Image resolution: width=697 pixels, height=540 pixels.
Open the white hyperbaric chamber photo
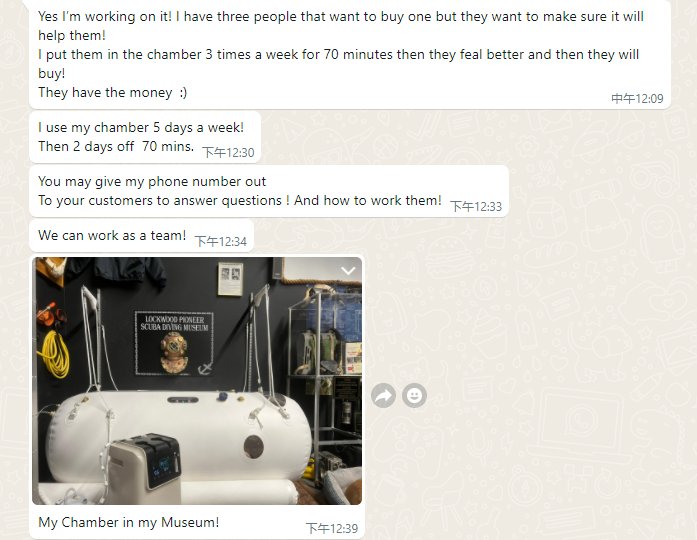coord(197,380)
